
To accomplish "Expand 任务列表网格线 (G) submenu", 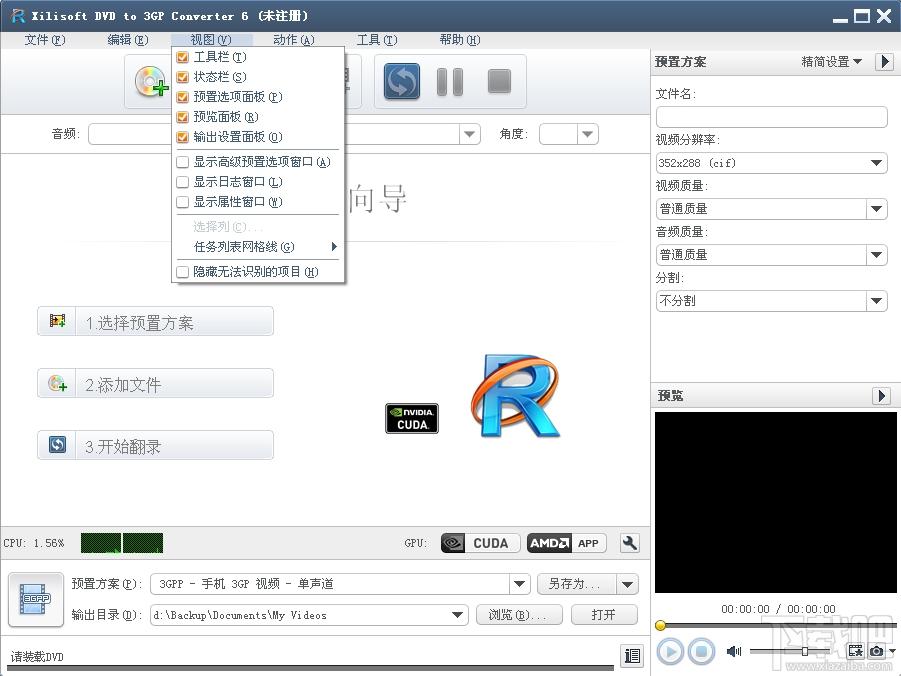I will coord(258,247).
